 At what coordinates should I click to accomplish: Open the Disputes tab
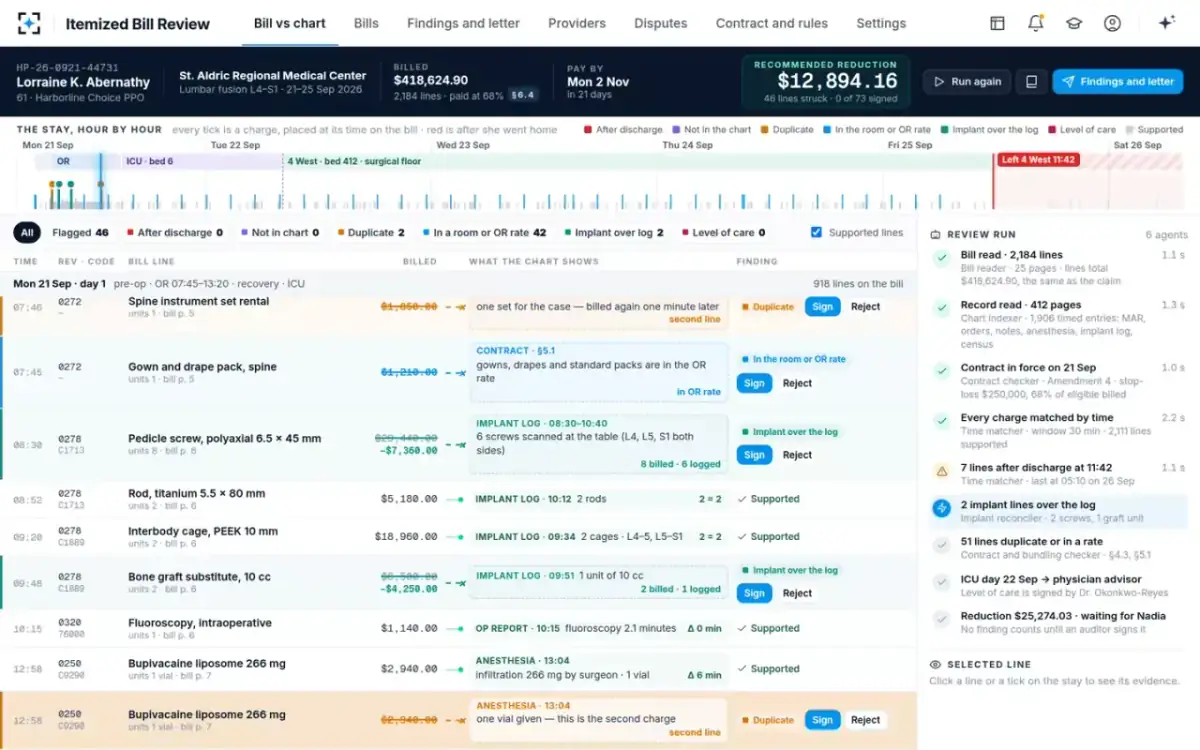click(x=661, y=23)
